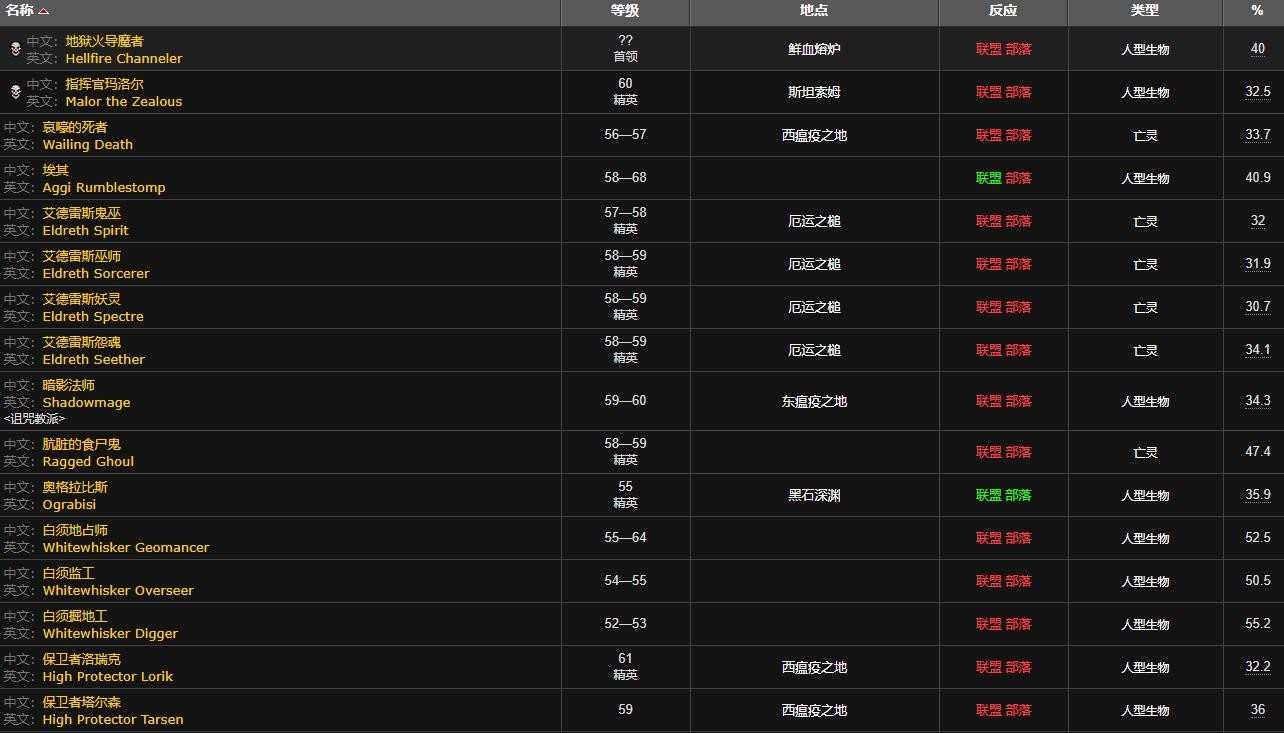Open Malor the Zealous NPC link

coord(124,101)
